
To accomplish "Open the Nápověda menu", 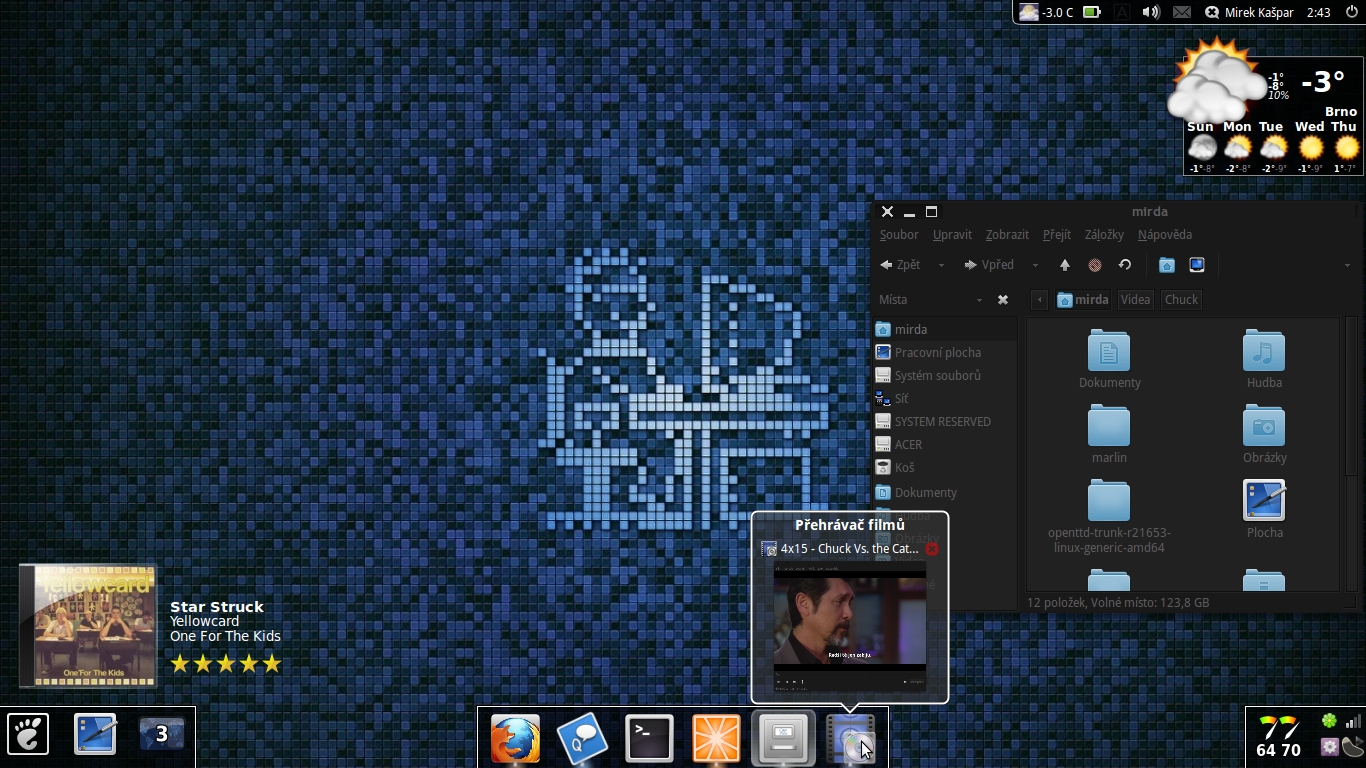I will 1165,235.
